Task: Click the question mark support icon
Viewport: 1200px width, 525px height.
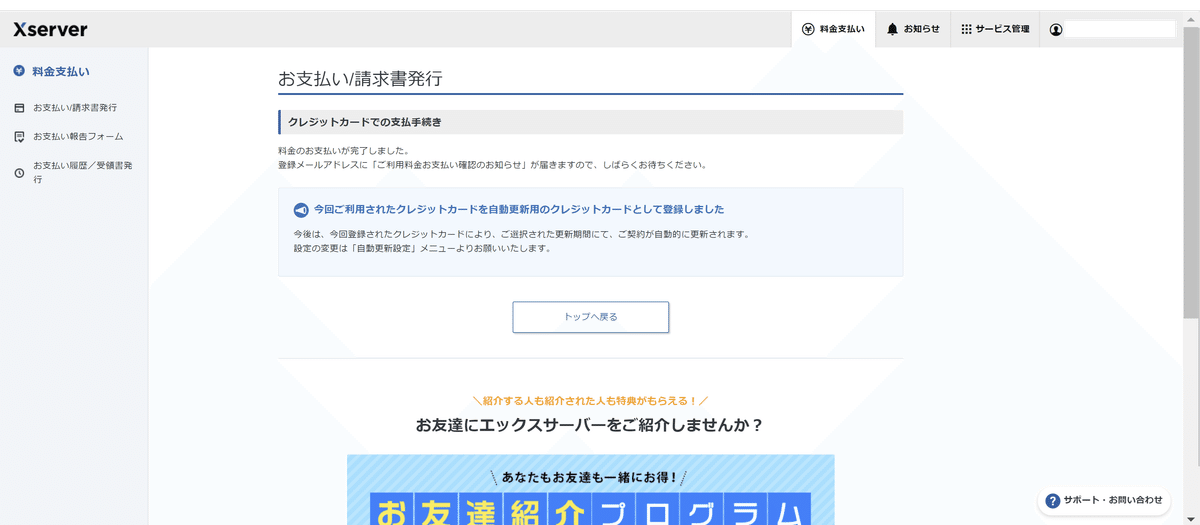Action: [x=1052, y=500]
